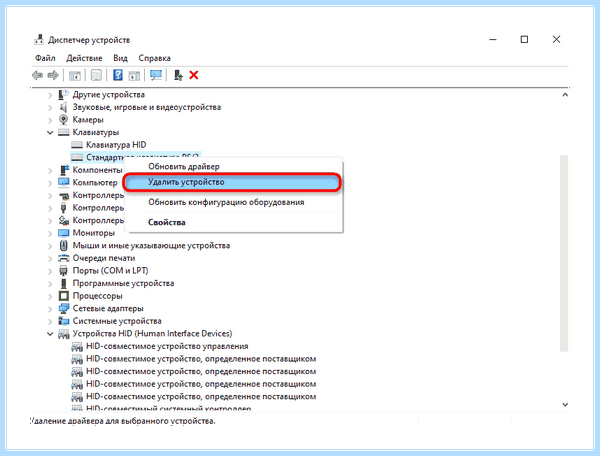Image resolution: width=600 pixels, height=456 pixels.
Task: Click the icon beside Компьютер
Action: click(x=64, y=182)
